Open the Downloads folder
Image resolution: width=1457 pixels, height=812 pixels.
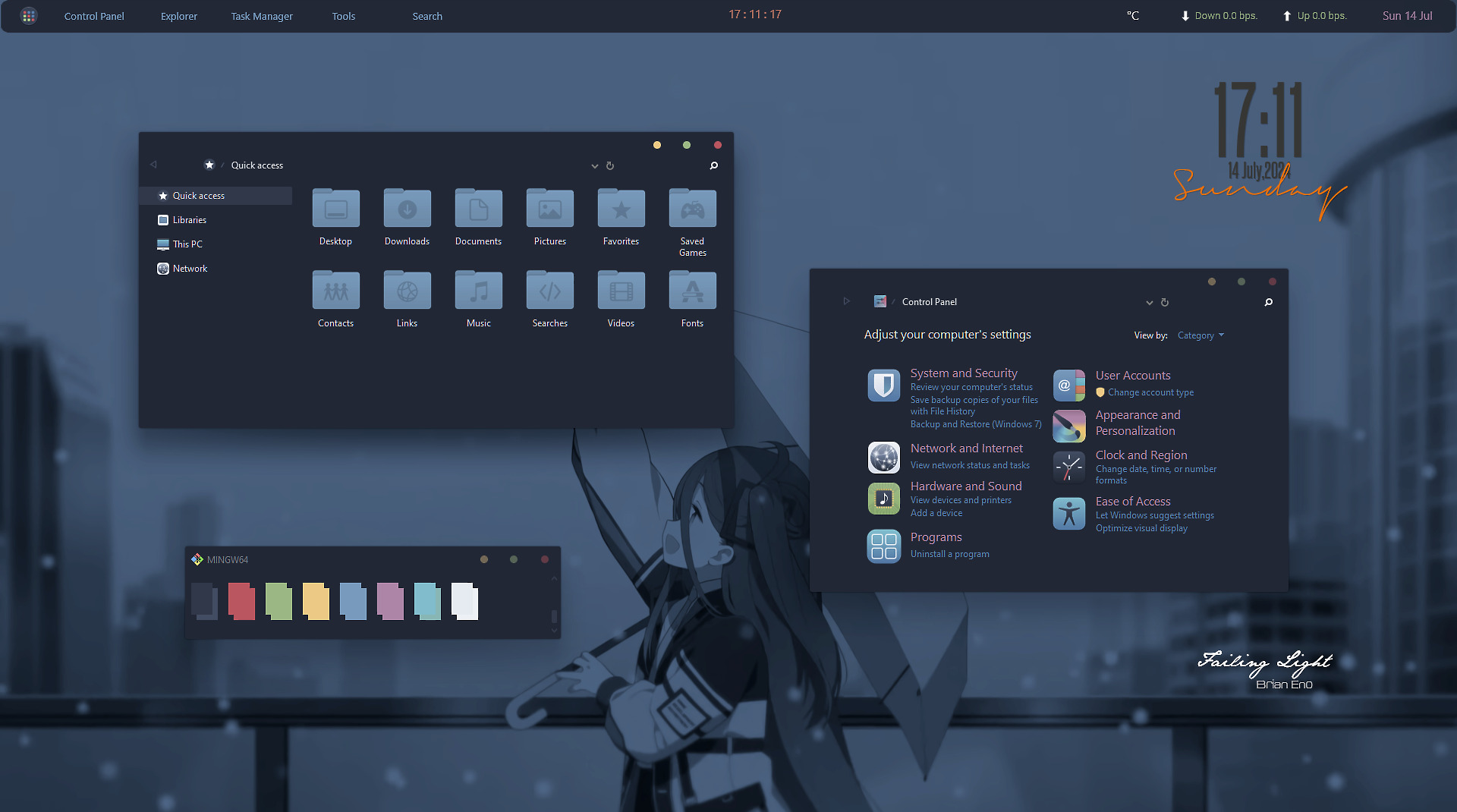[407, 207]
